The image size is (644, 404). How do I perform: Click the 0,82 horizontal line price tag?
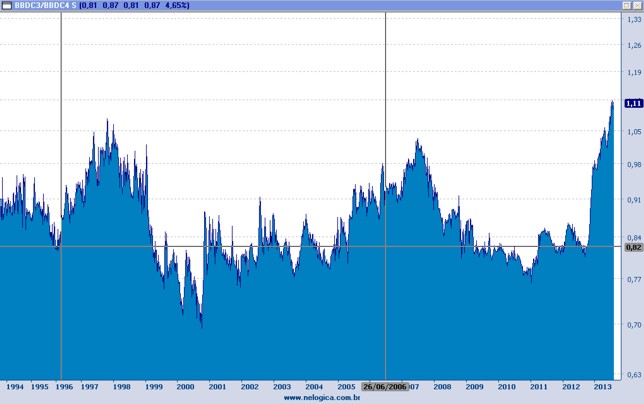(x=632, y=247)
